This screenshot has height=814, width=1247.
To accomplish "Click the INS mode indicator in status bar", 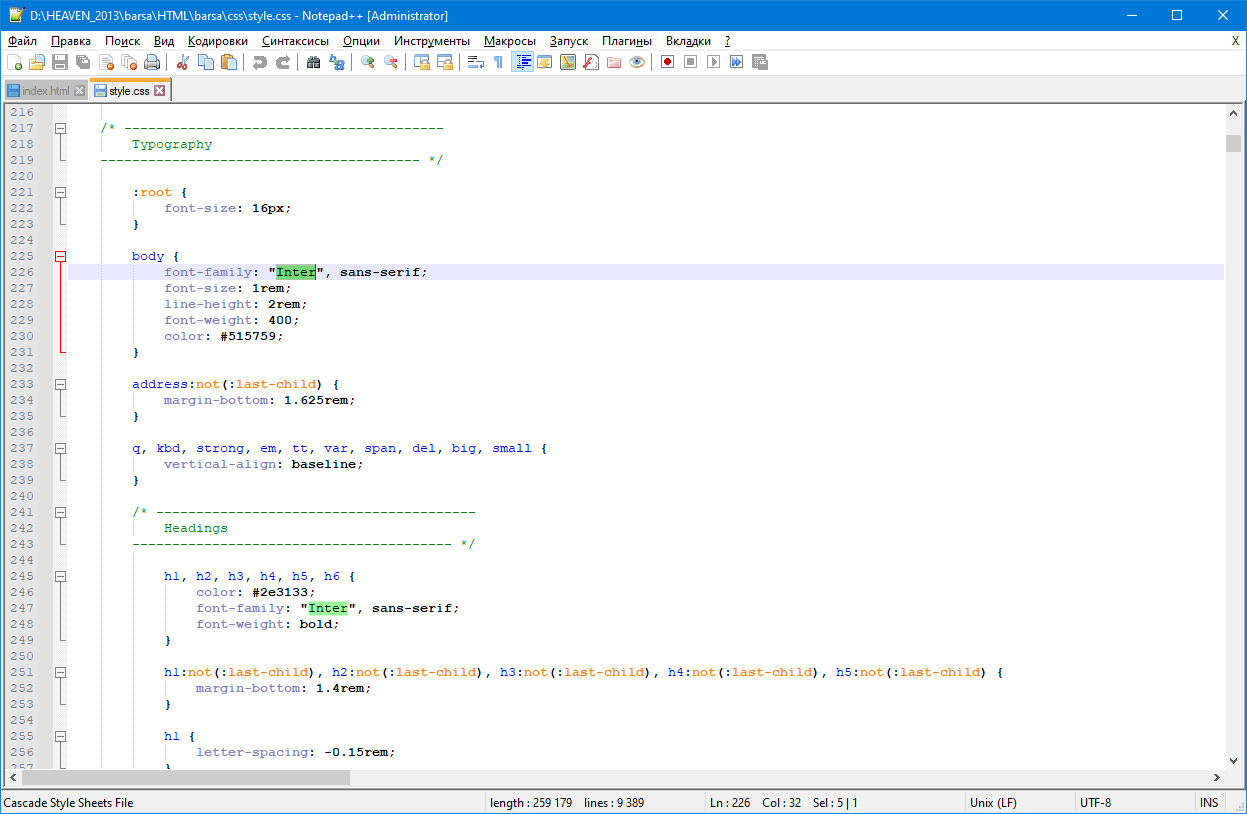I will (x=1209, y=802).
